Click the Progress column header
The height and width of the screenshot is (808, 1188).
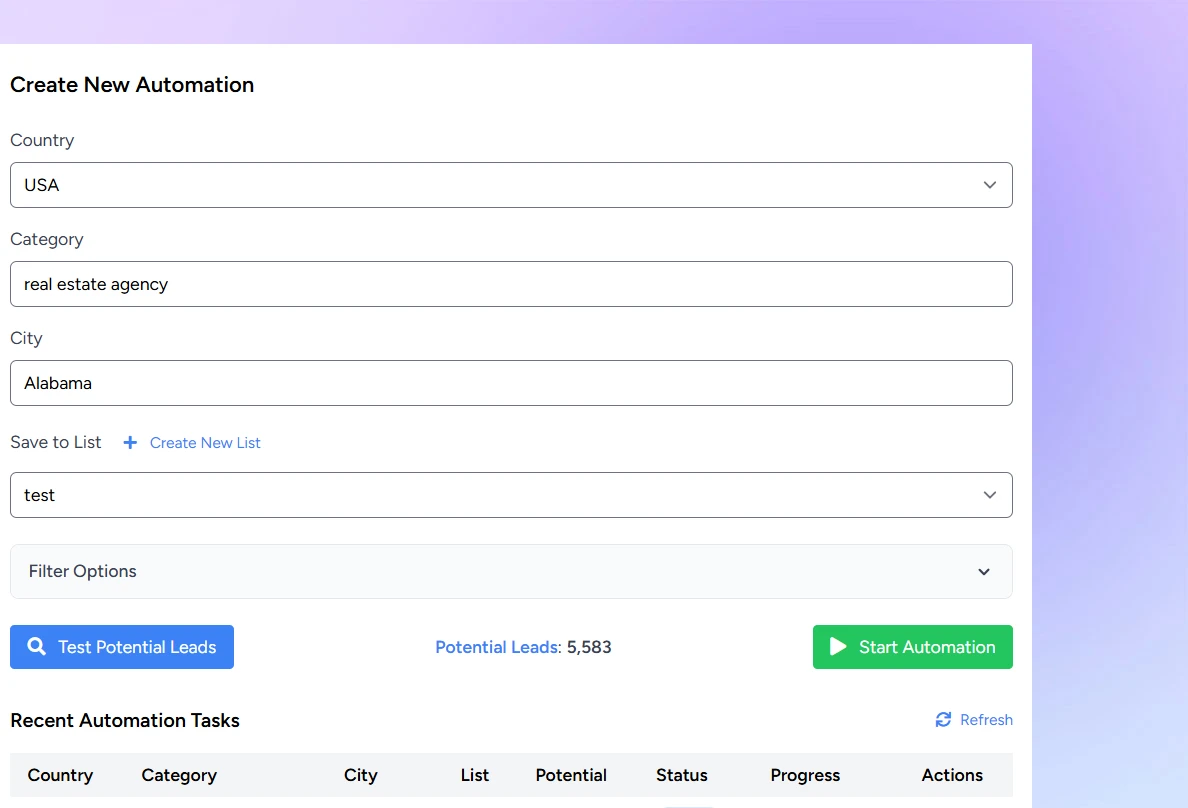[x=805, y=775]
